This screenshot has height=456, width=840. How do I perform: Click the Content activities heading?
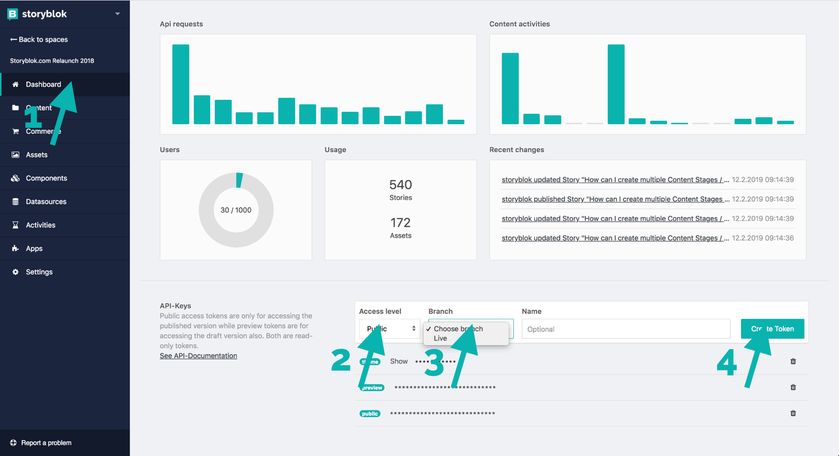(x=520, y=24)
